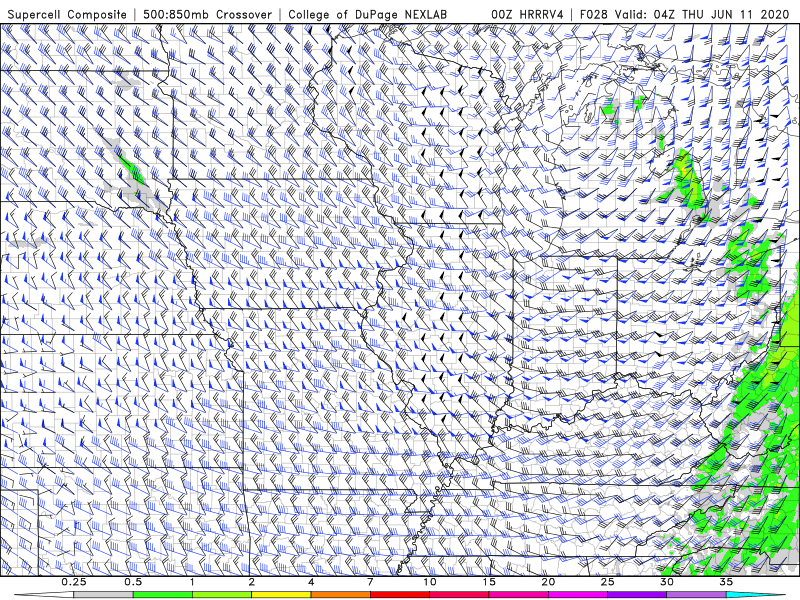
Task: Click the 20–25 color bar segment
Action: pos(578,595)
